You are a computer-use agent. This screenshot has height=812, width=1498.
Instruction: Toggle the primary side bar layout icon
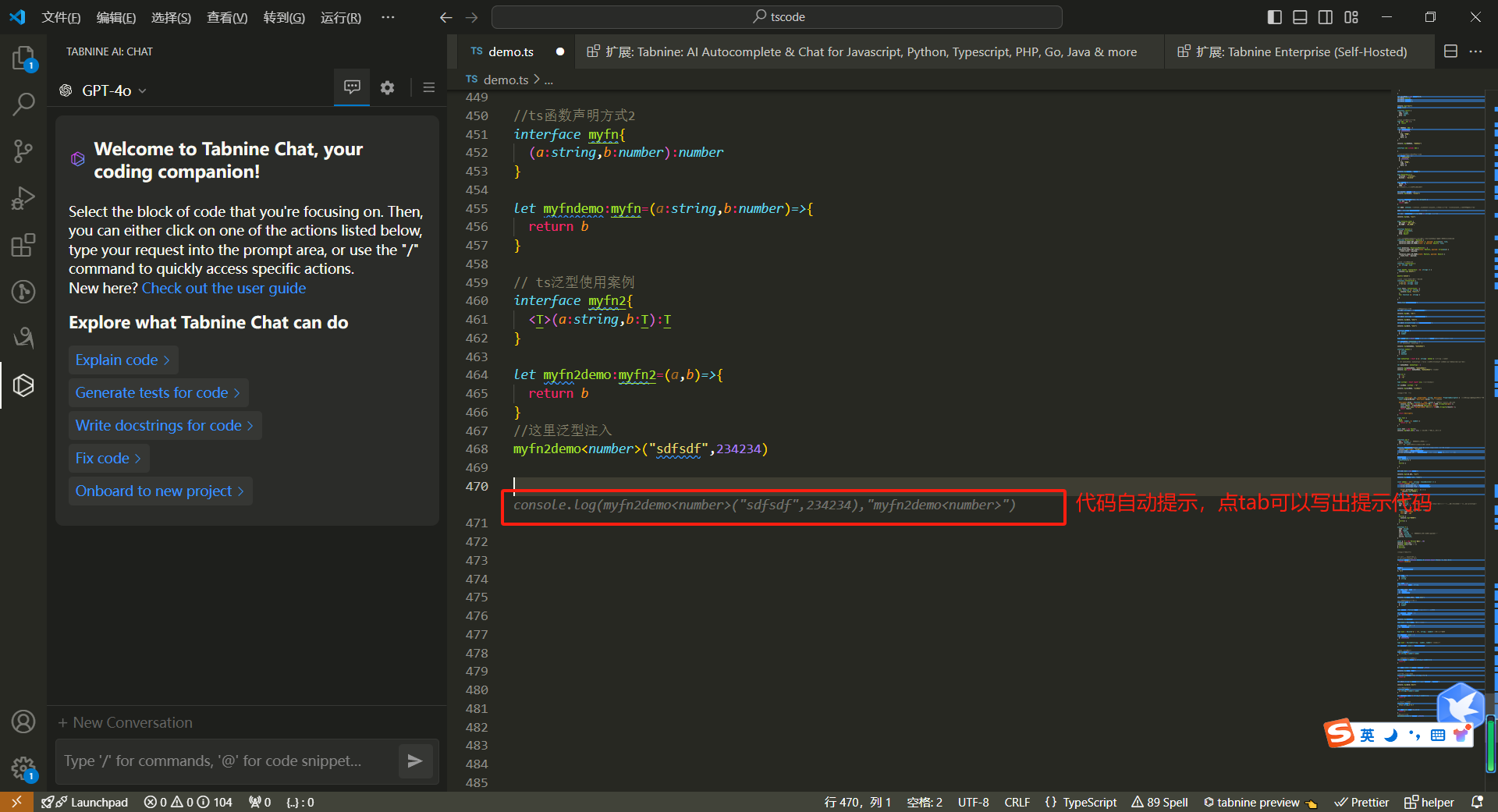point(1274,17)
